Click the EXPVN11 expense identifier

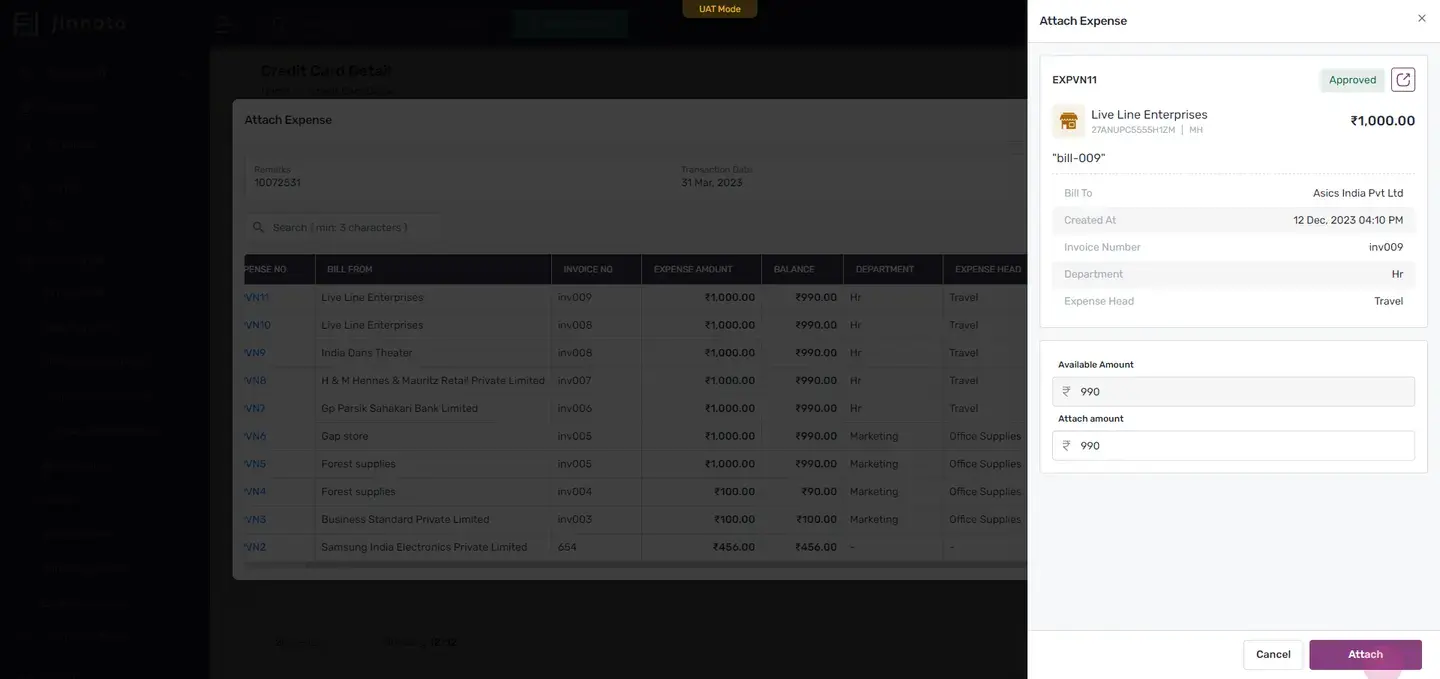(1074, 80)
